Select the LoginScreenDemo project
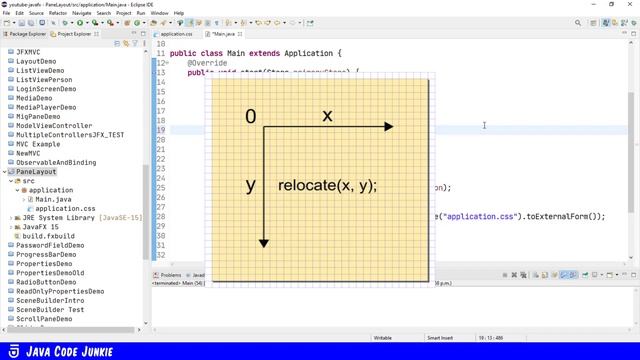Screen dimensions: 640x360 [42, 89]
